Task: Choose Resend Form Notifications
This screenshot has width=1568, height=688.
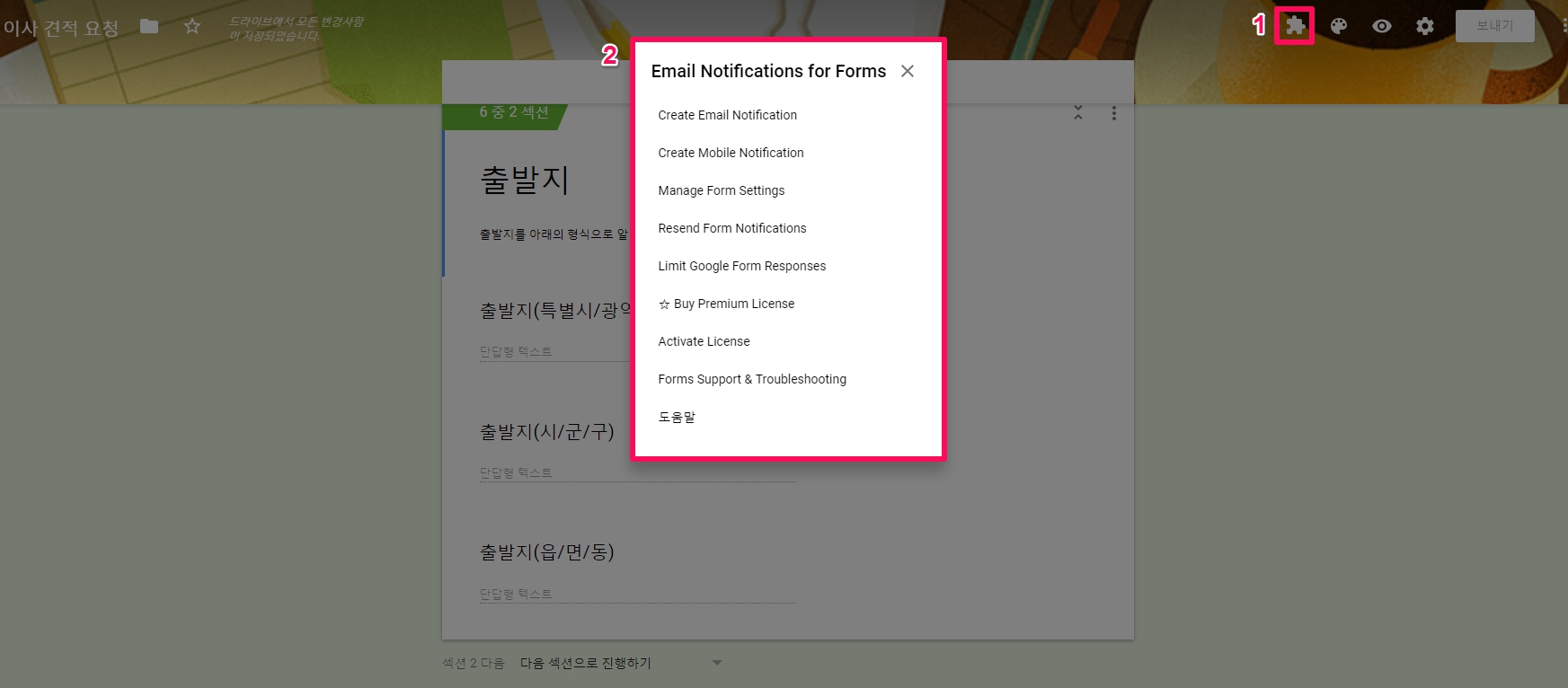Action: pyautogui.click(x=731, y=228)
